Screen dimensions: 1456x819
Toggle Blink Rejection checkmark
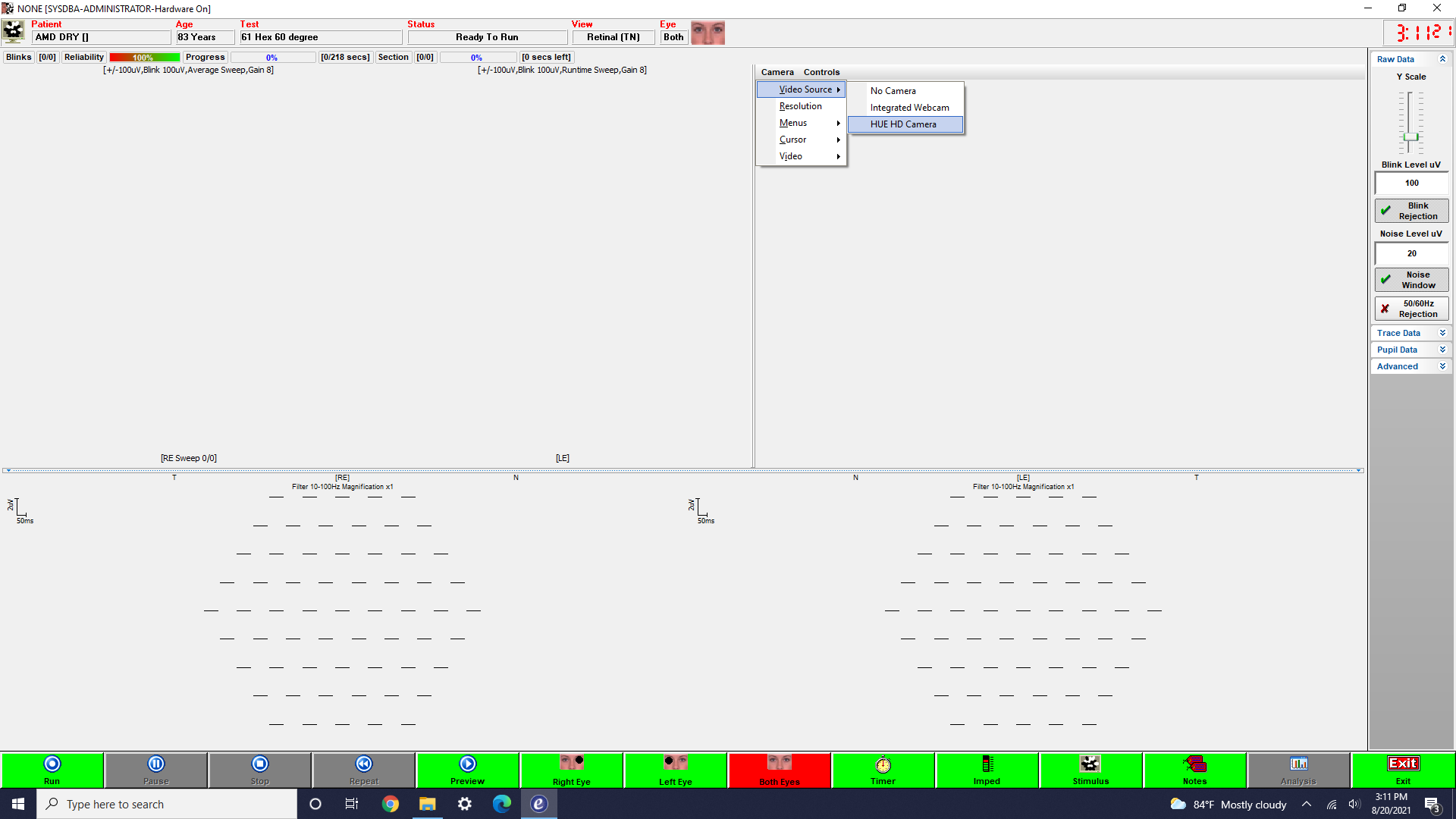pos(1411,211)
